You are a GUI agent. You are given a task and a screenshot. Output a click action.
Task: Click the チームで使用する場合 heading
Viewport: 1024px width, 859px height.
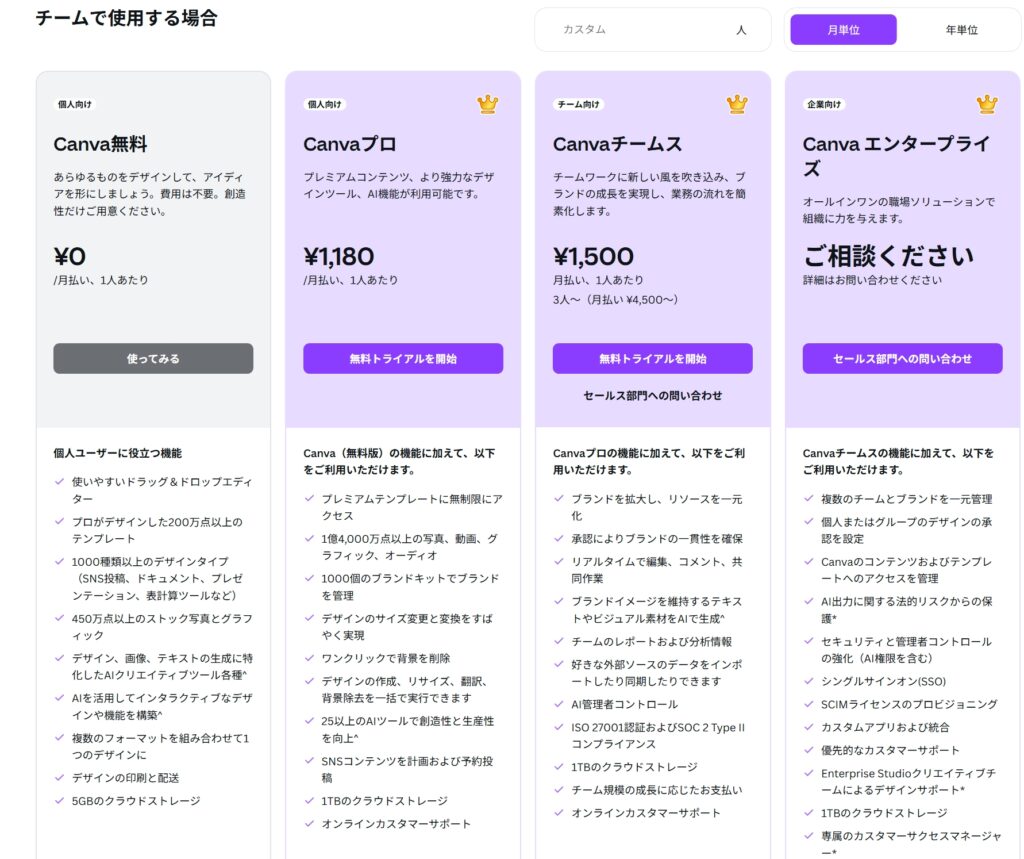point(126,18)
